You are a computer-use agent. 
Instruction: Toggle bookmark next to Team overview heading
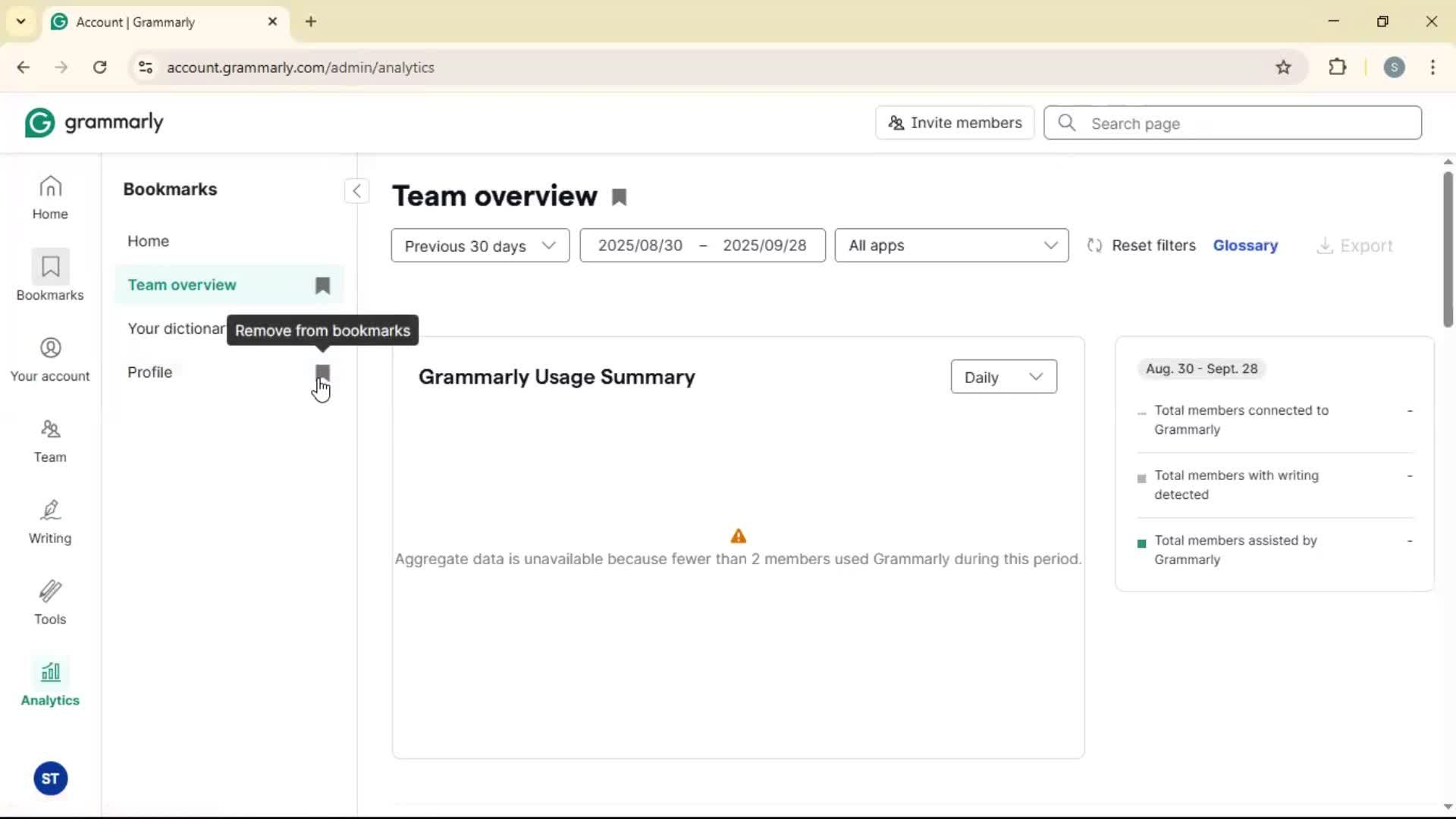(x=620, y=197)
